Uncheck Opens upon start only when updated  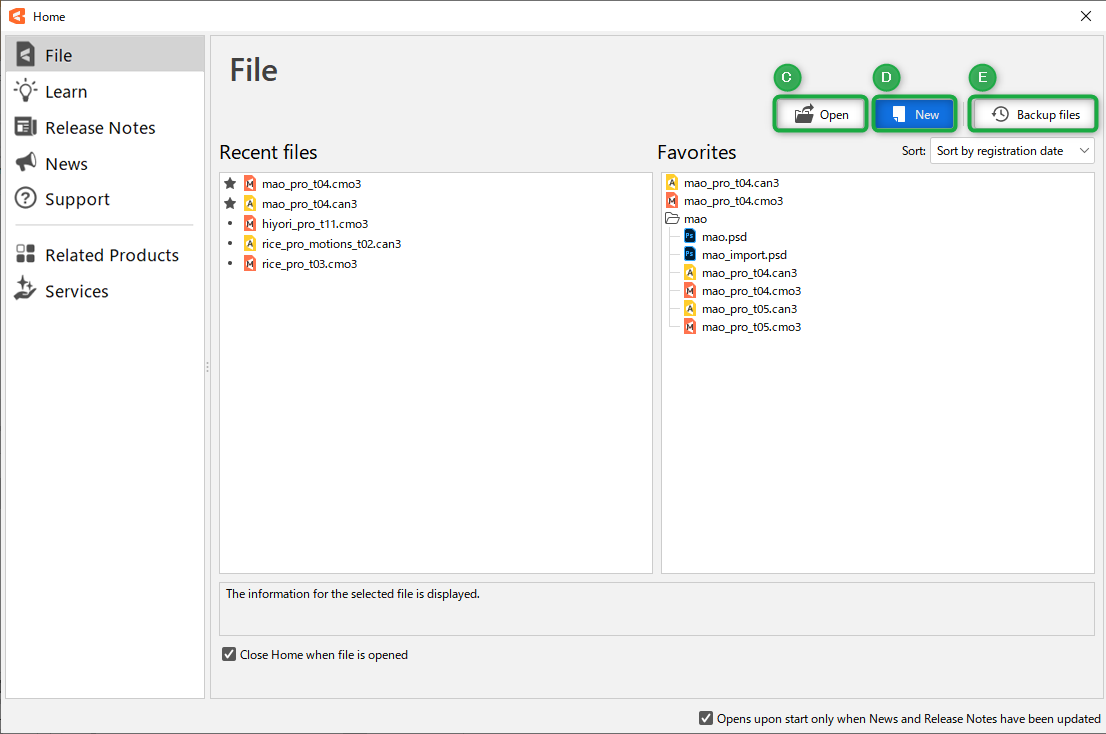click(x=707, y=718)
